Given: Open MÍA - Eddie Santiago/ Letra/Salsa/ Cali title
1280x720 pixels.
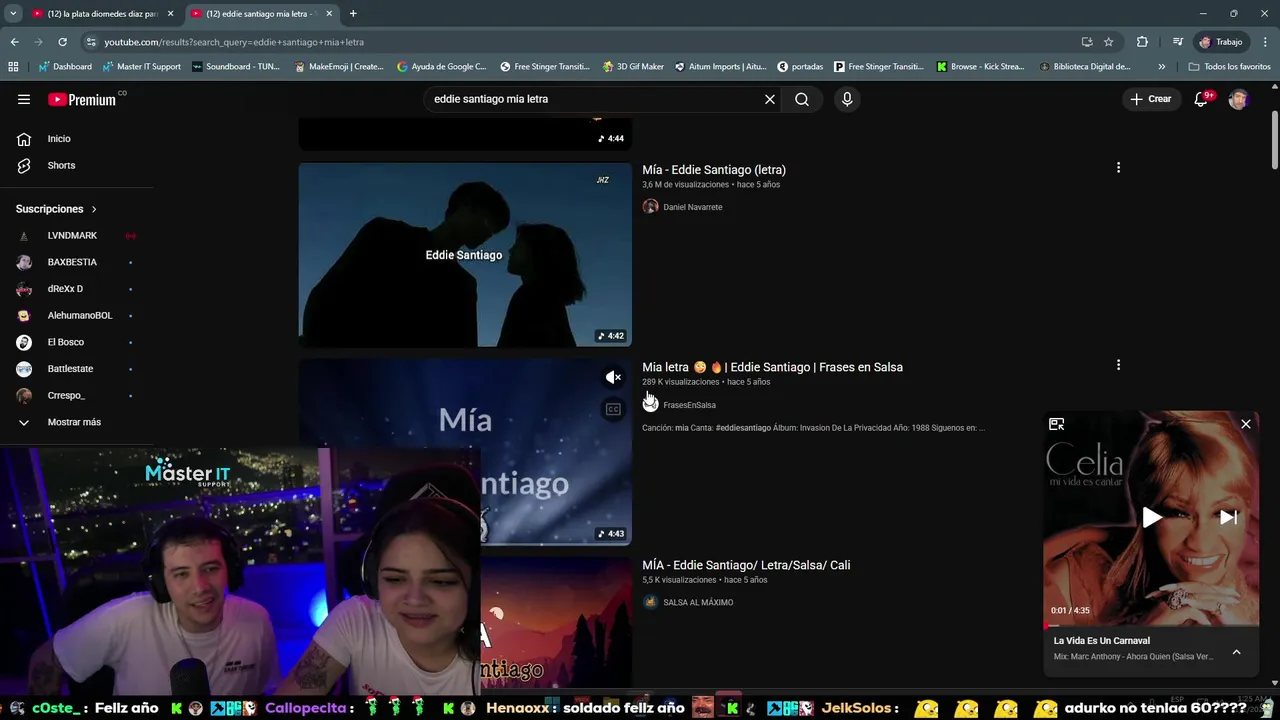Looking at the screenshot, I should tap(746, 565).
